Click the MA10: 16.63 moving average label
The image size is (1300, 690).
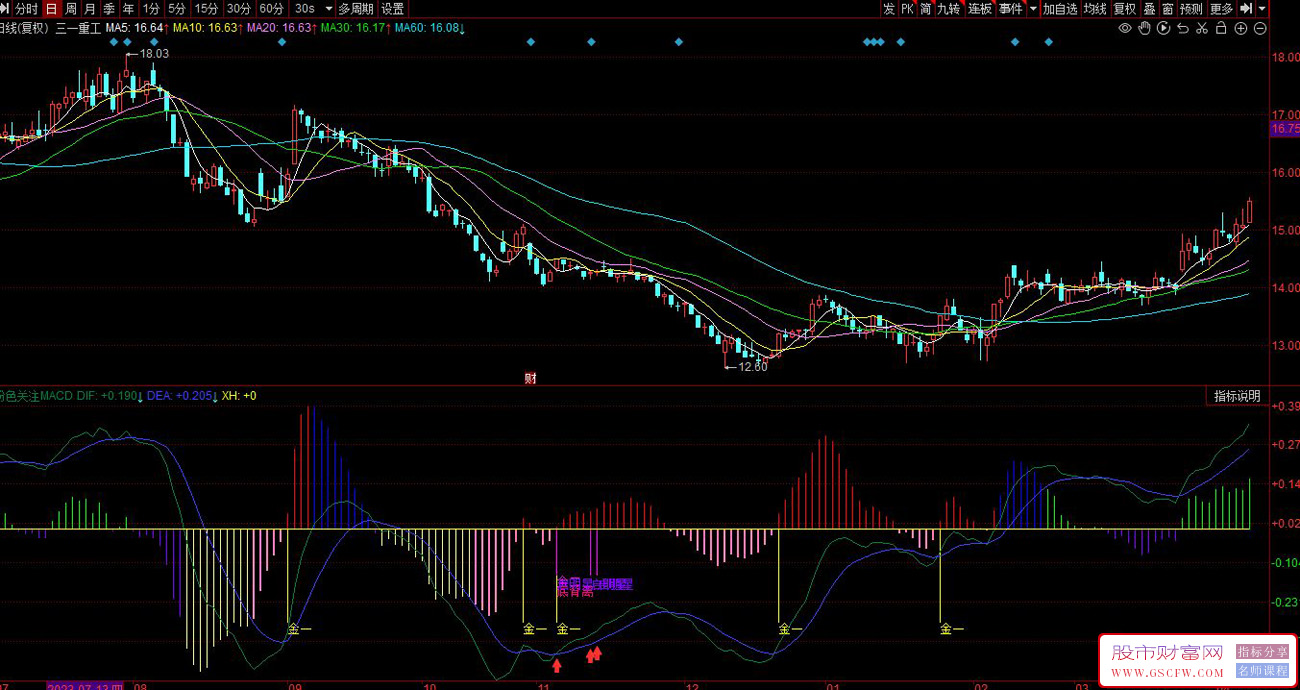click(x=207, y=28)
